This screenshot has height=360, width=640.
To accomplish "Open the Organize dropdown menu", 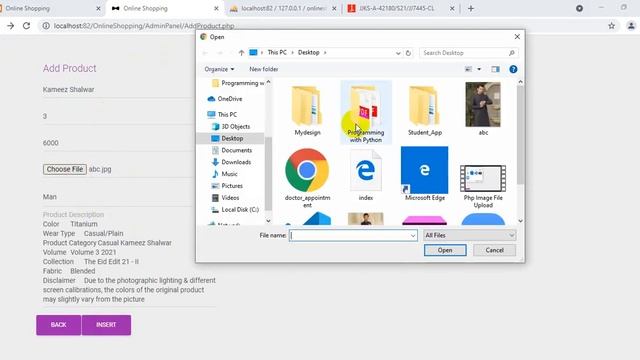I will point(219,69).
